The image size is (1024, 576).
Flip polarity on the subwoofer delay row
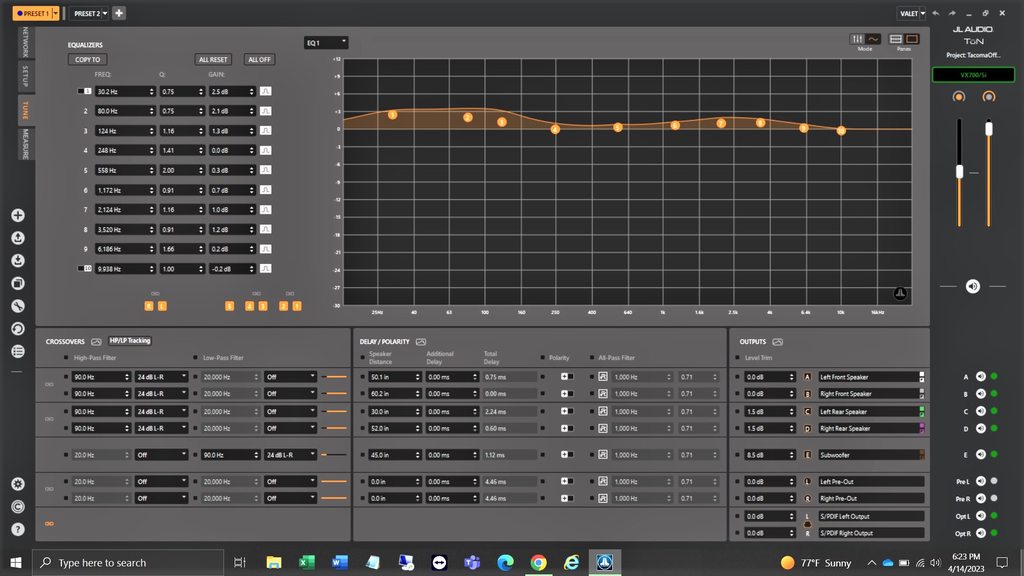567,455
